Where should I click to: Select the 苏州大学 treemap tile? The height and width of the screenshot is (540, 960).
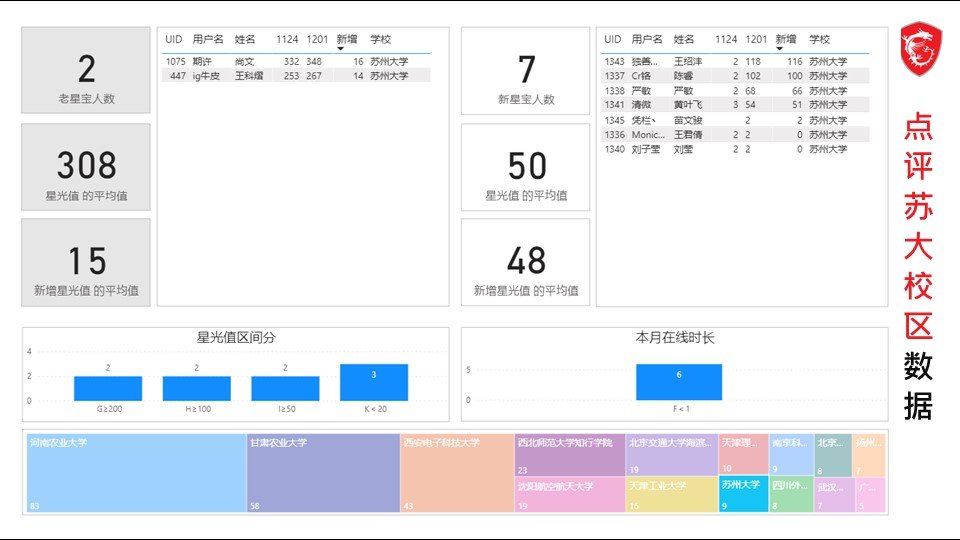(743, 494)
